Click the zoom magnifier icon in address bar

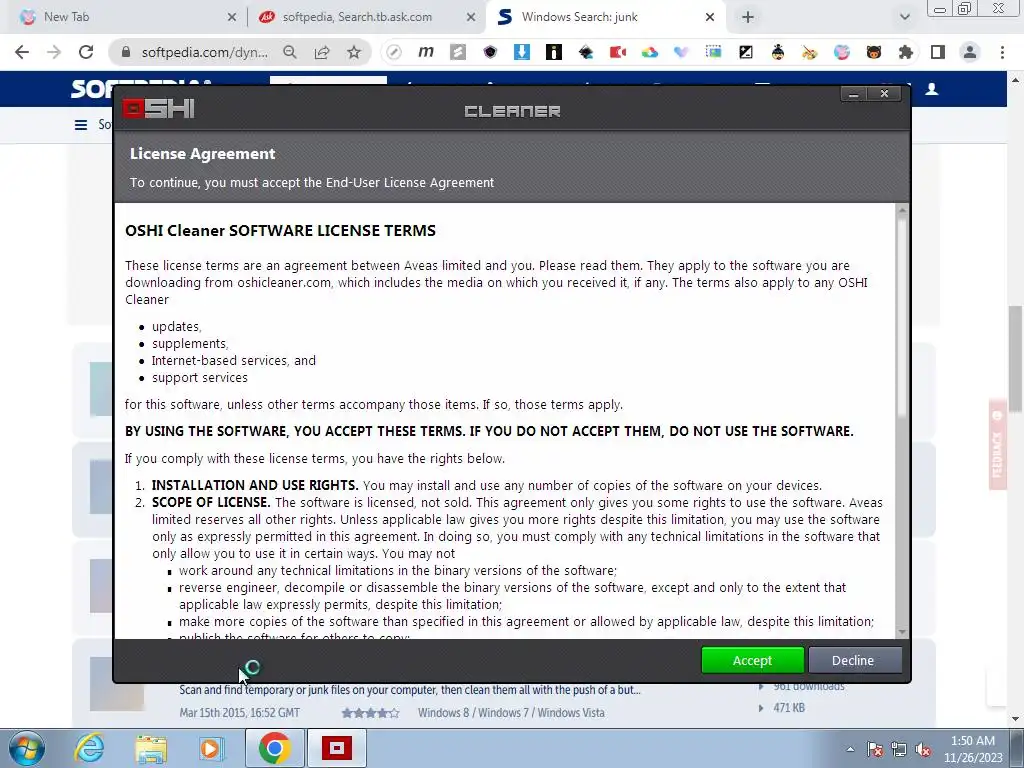pos(290,52)
